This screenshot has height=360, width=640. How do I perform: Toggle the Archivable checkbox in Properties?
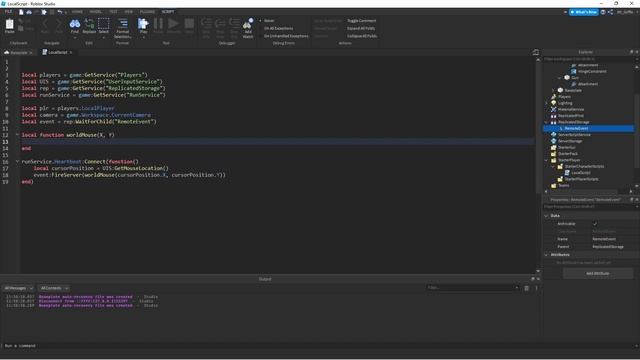click(x=595, y=224)
